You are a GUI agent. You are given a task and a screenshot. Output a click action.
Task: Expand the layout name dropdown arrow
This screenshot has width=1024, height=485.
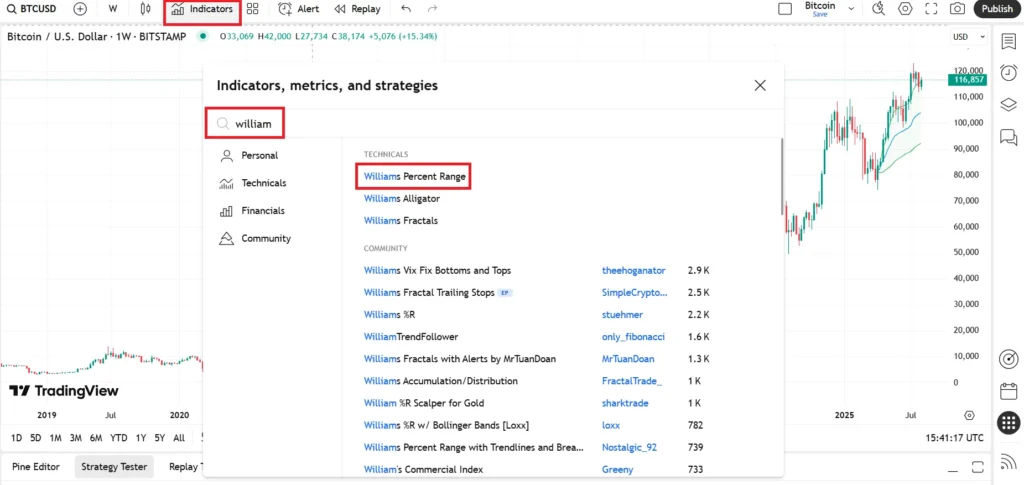851,9
